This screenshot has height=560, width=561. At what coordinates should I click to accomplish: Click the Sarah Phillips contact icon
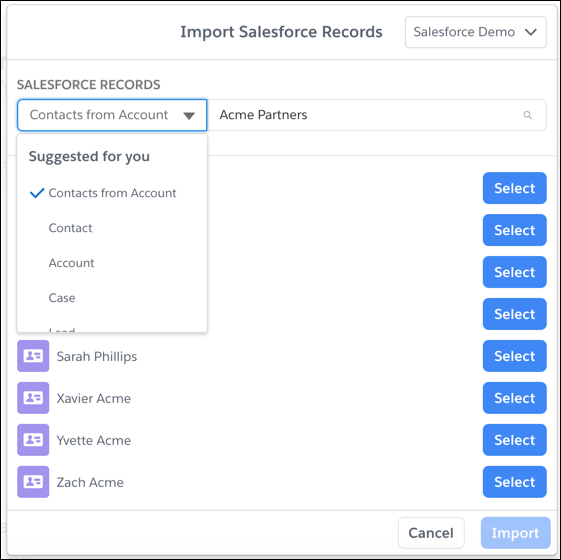click(33, 356)
